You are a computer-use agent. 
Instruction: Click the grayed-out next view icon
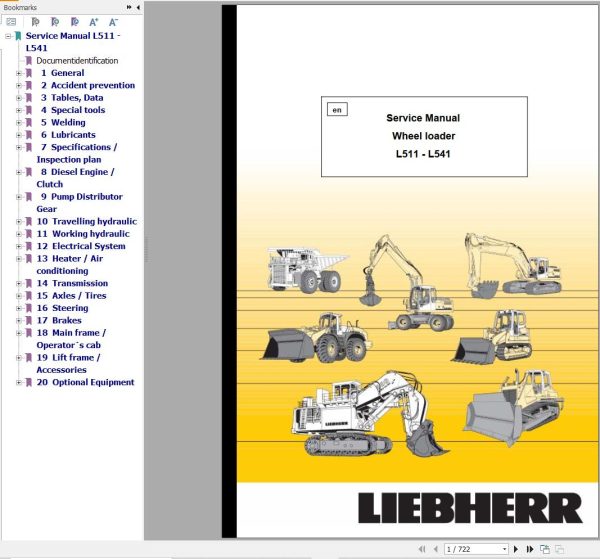559,549
